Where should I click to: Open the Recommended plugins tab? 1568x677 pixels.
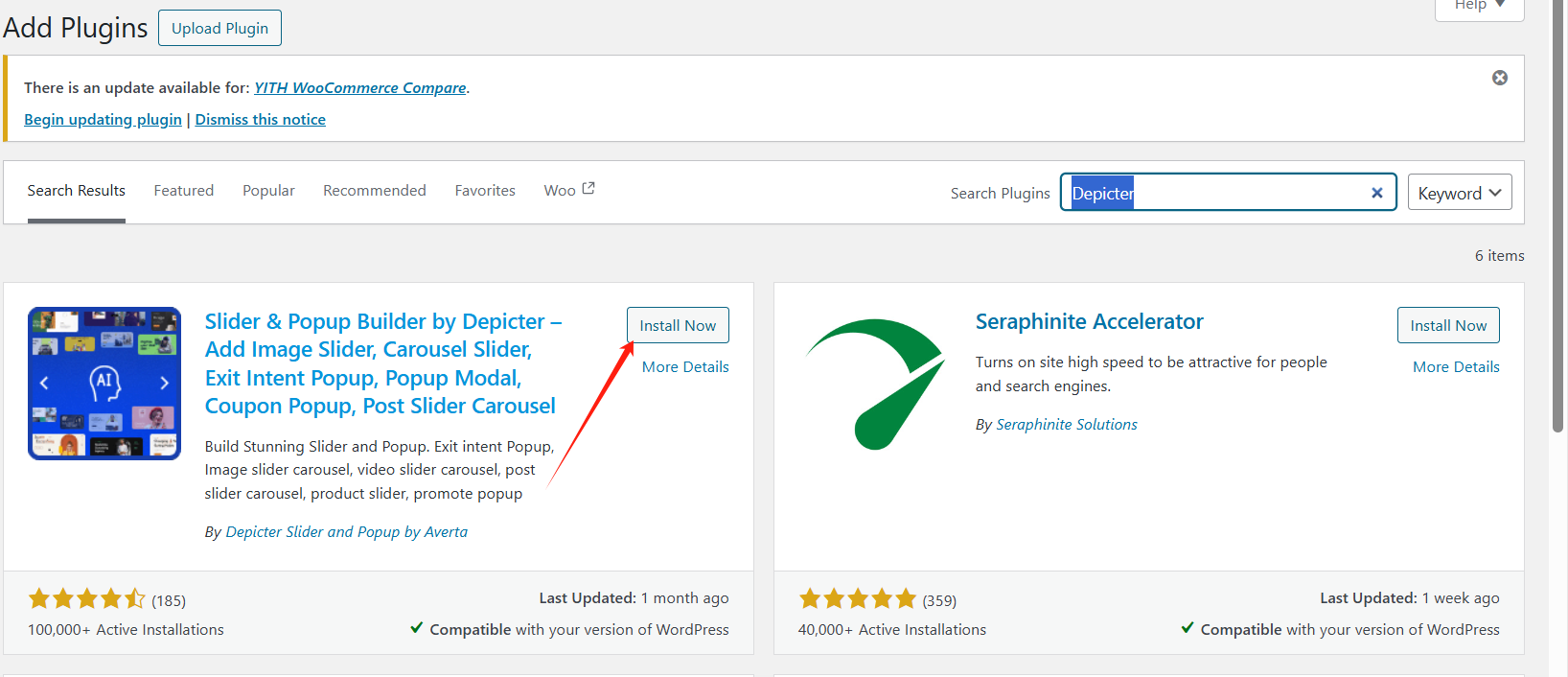[x=375, y=191]
